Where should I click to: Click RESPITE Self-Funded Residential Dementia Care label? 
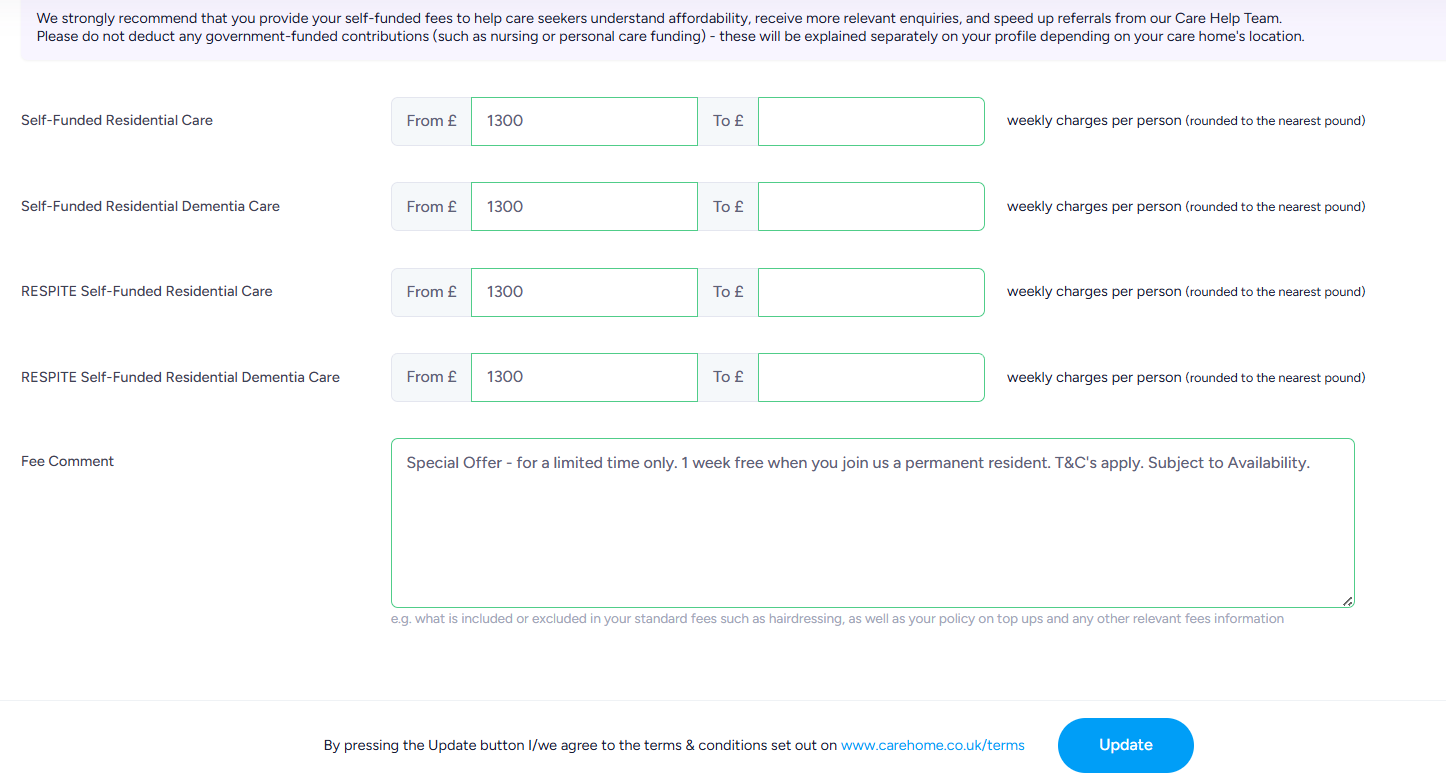(x=180, y=377)
